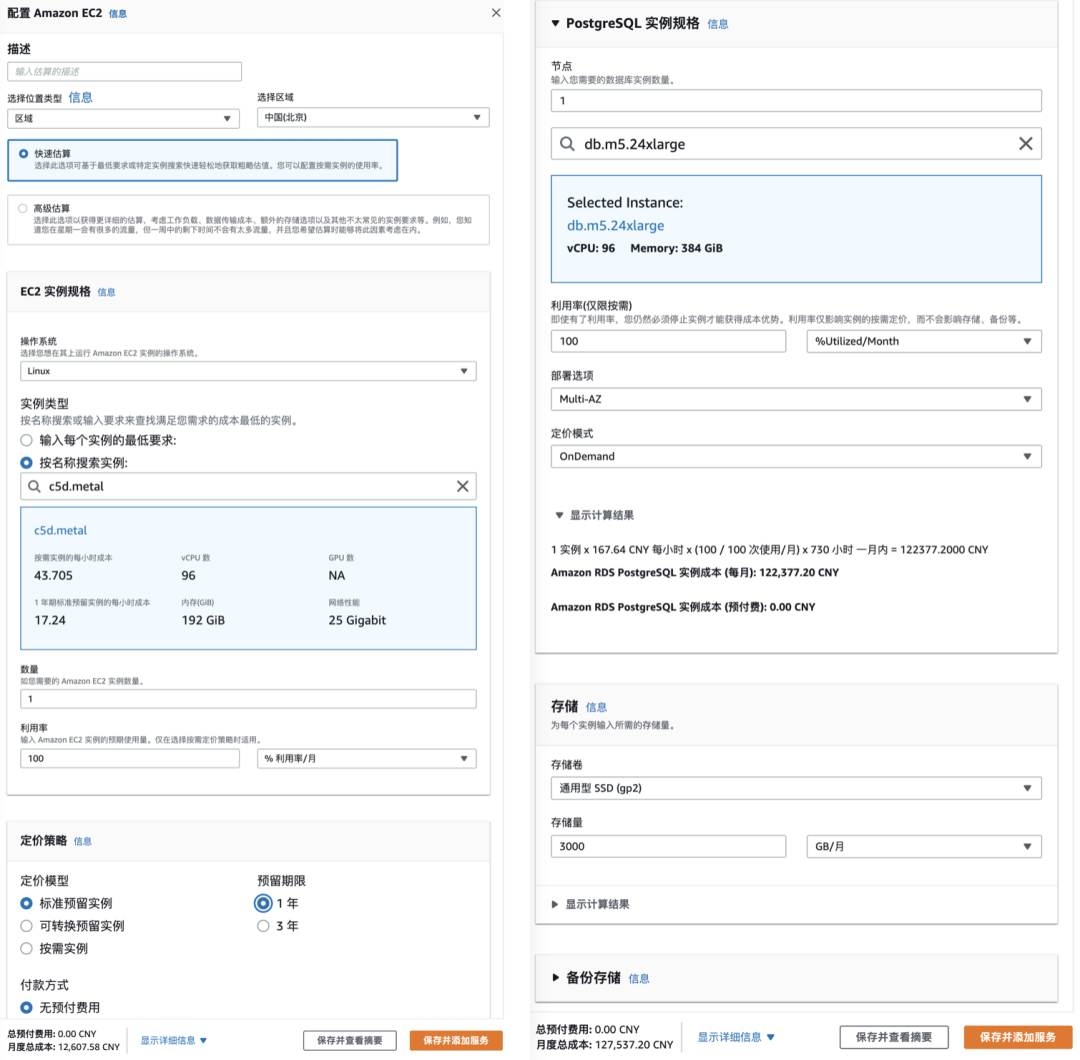Pick the 1 年 reservation term
The image size is (1080, 1060).
(263, 903)
